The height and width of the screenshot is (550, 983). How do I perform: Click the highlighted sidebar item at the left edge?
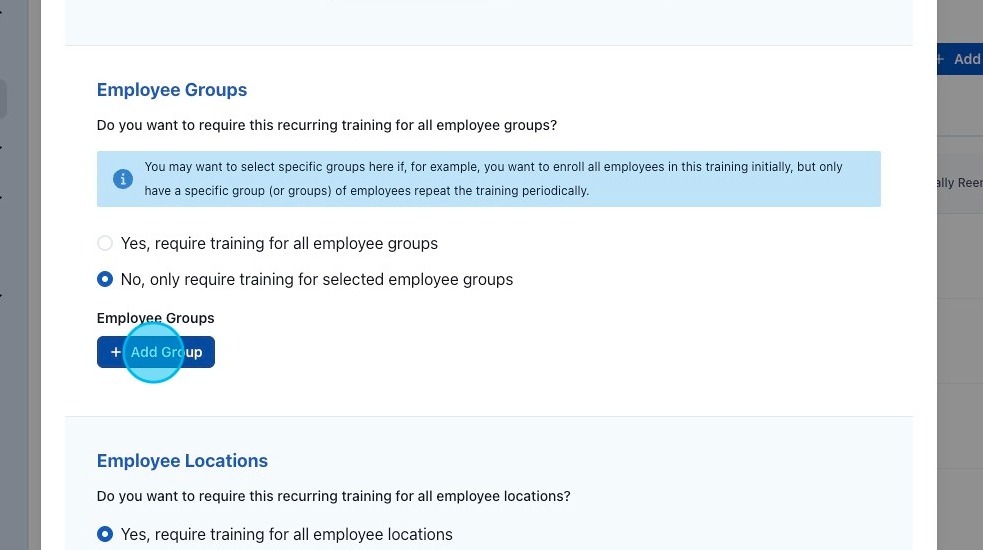point(3,100)
